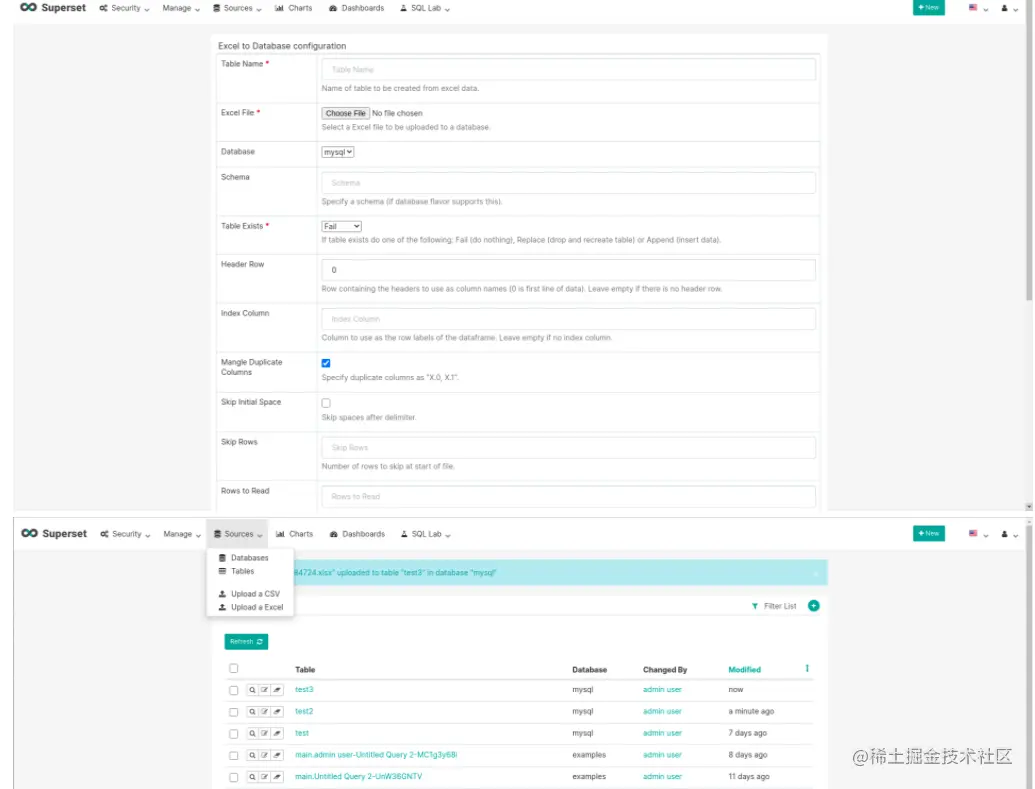Image resolution: width=1035 pixels, height=789 pixels.
Task: Click the vertical scrollbar of the form page
Action: click(x=1029, y=152)
